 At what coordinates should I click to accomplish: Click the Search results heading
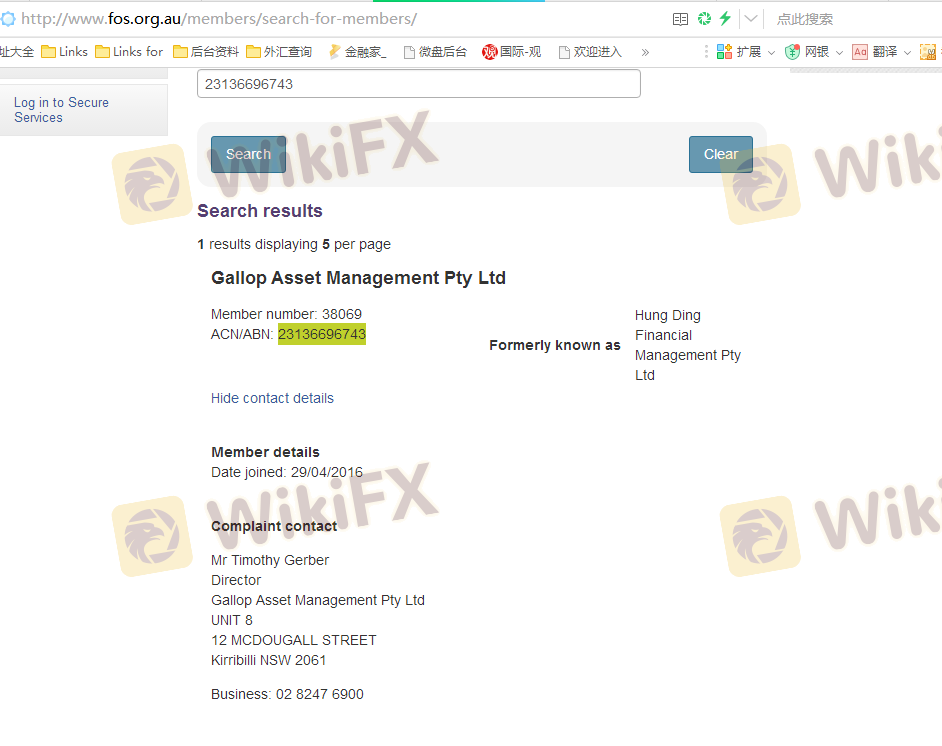(x=260, y=211)
